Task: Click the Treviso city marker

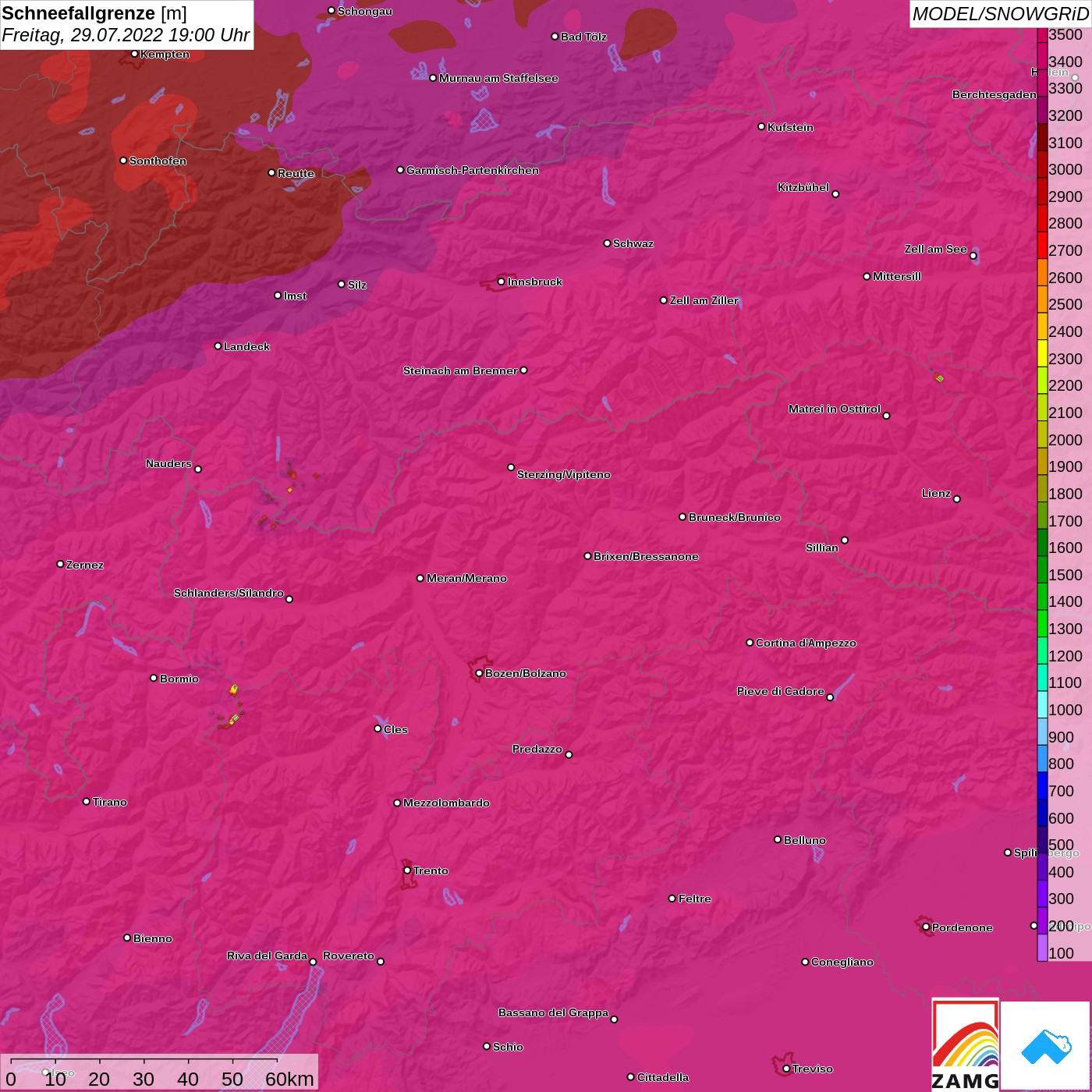Action: coord(786,1069)
